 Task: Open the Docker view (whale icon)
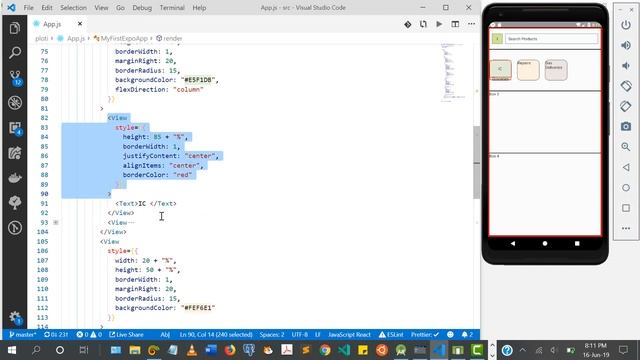coord(15,178)
